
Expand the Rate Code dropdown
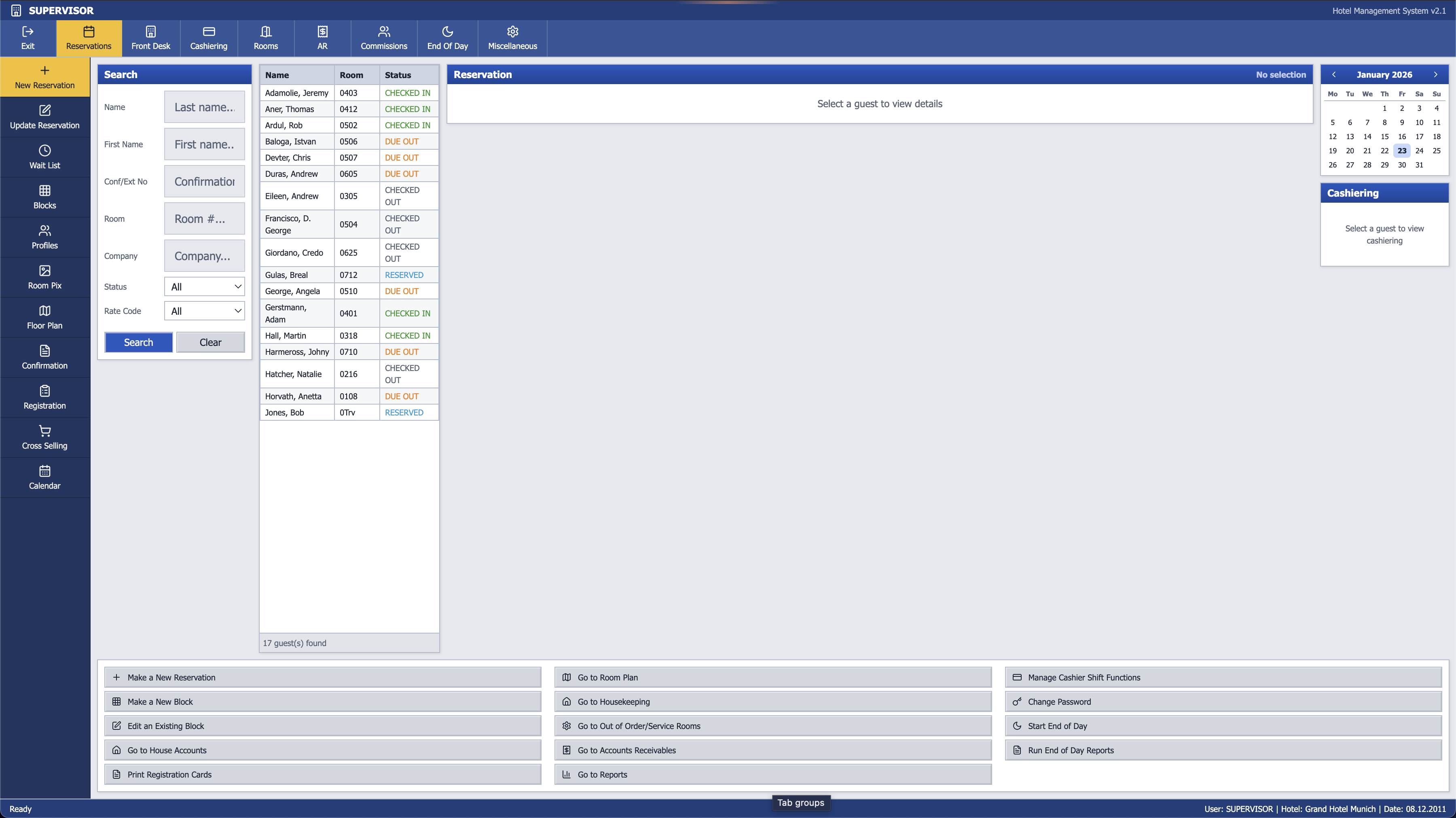204,311
